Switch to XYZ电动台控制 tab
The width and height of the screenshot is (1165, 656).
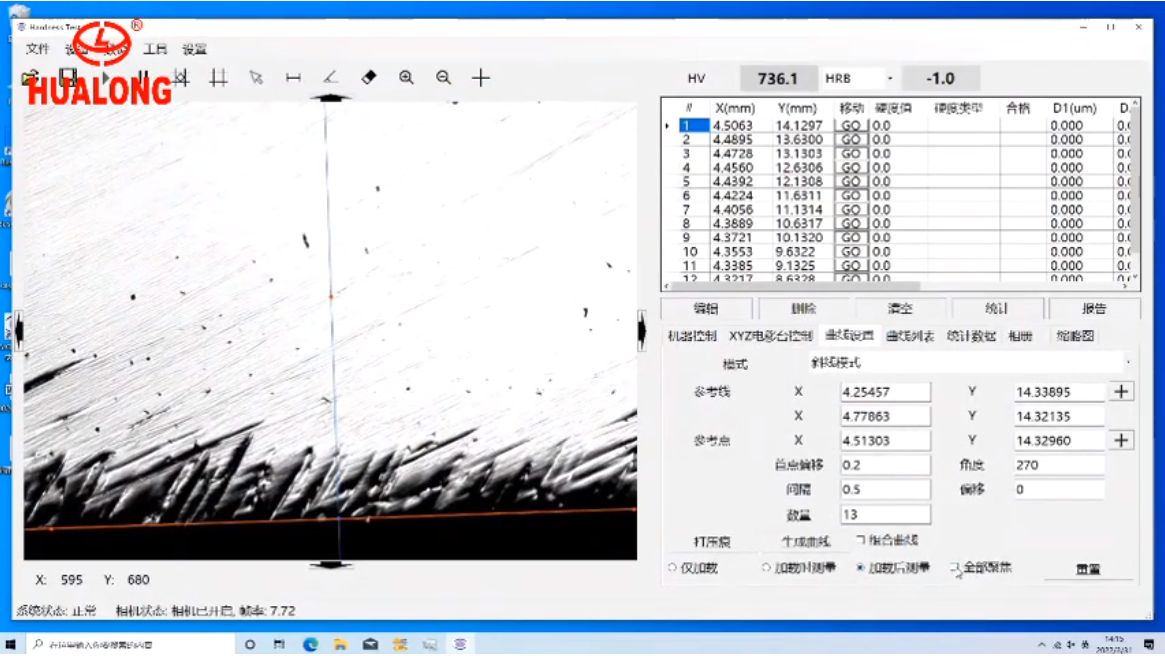[x=770, y=336]
